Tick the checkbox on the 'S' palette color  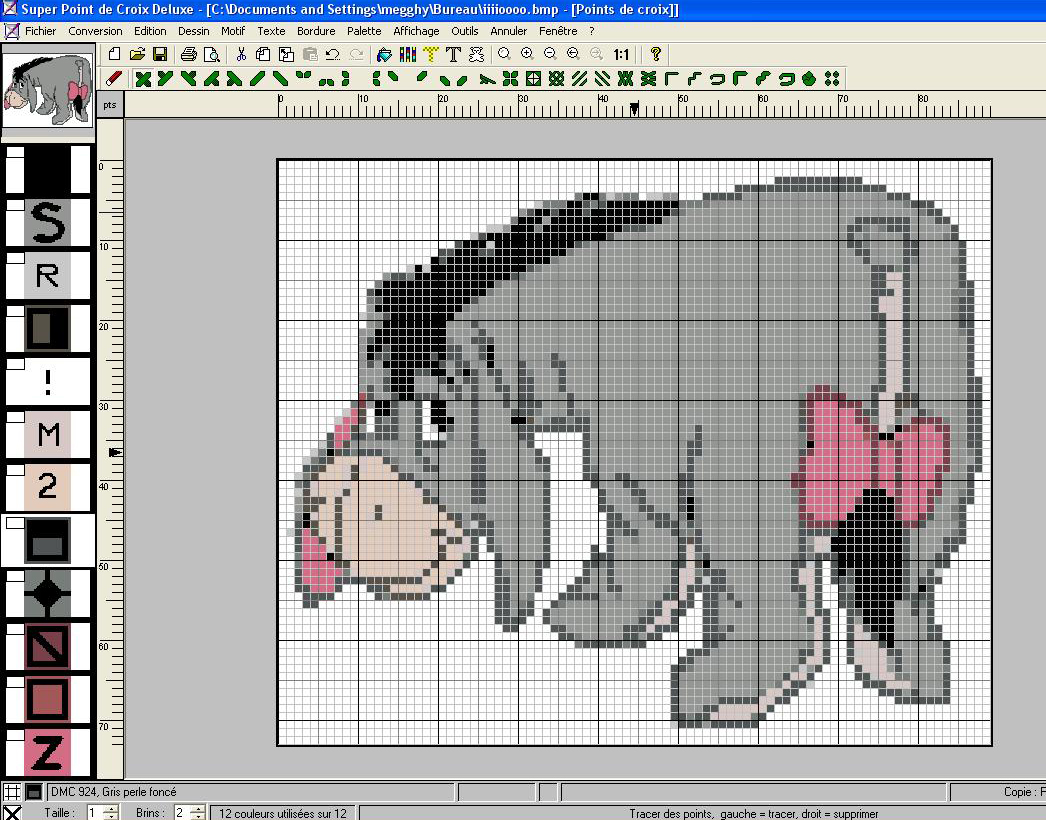(x=15, y=206)
